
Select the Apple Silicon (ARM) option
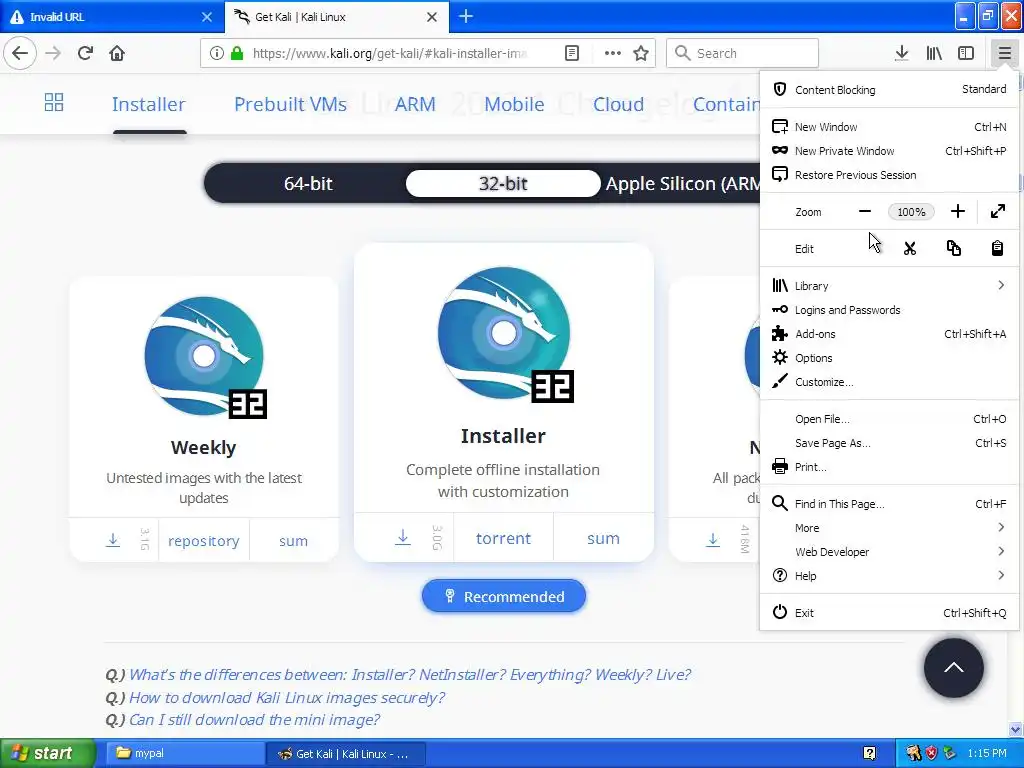682,184
